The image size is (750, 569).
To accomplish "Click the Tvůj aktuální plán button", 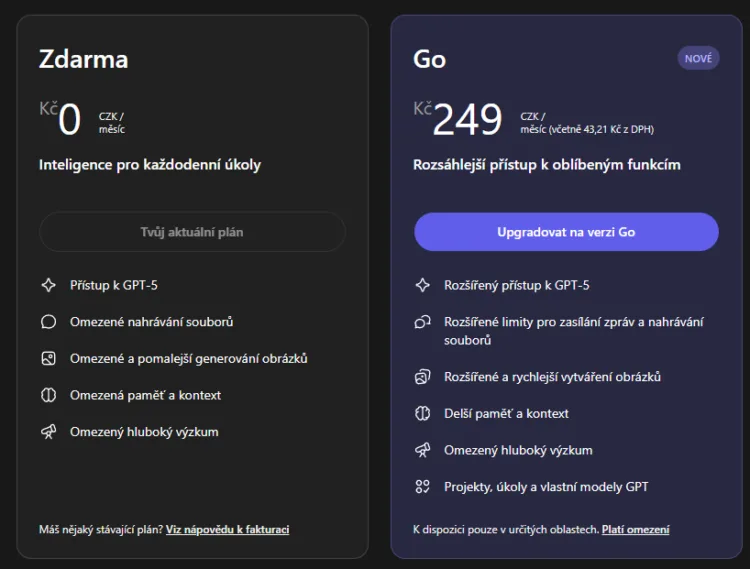I will click(192, 232).
